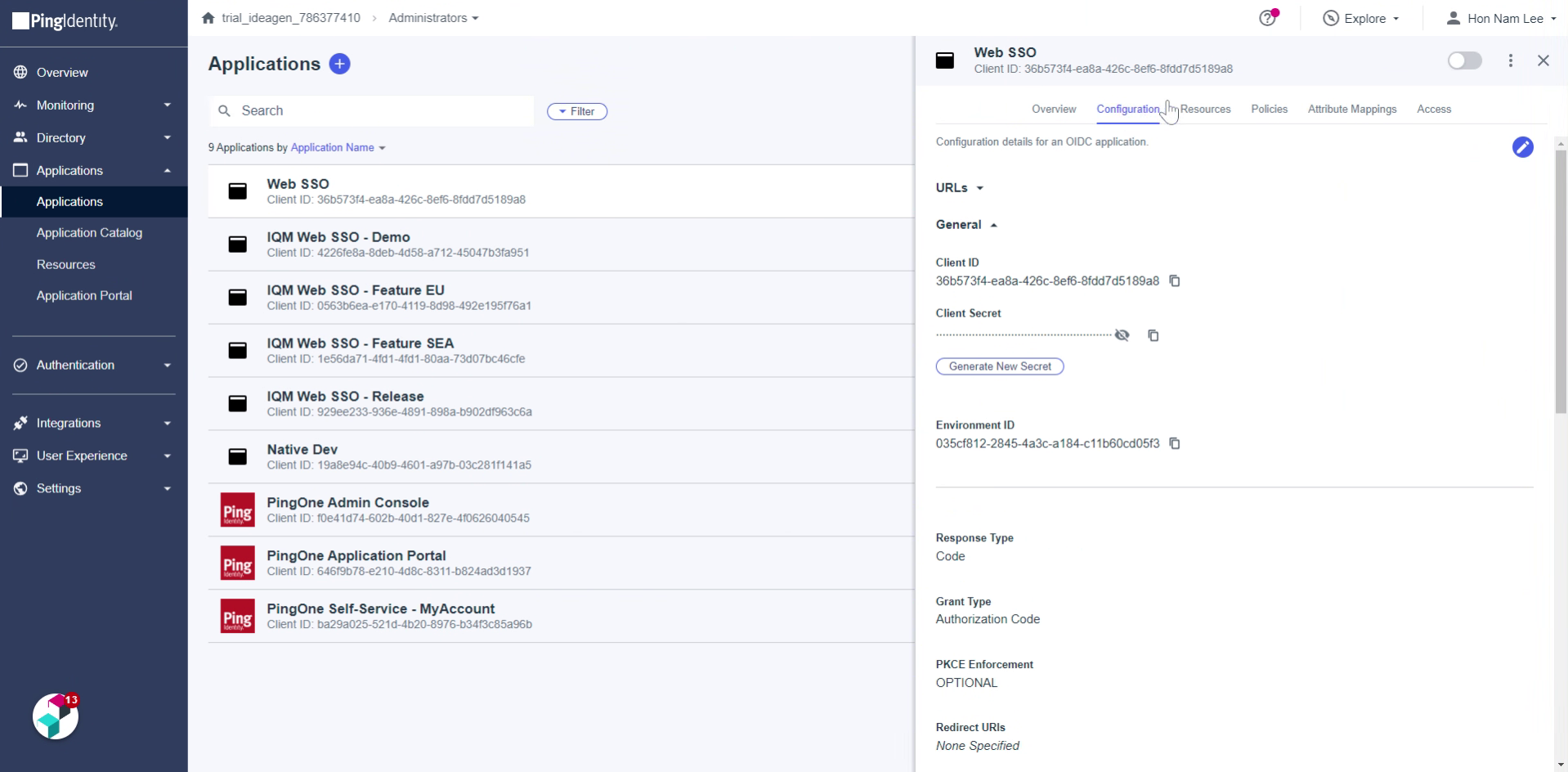Click the PingOne Self-Service MyAccount Ping logo

237,616
